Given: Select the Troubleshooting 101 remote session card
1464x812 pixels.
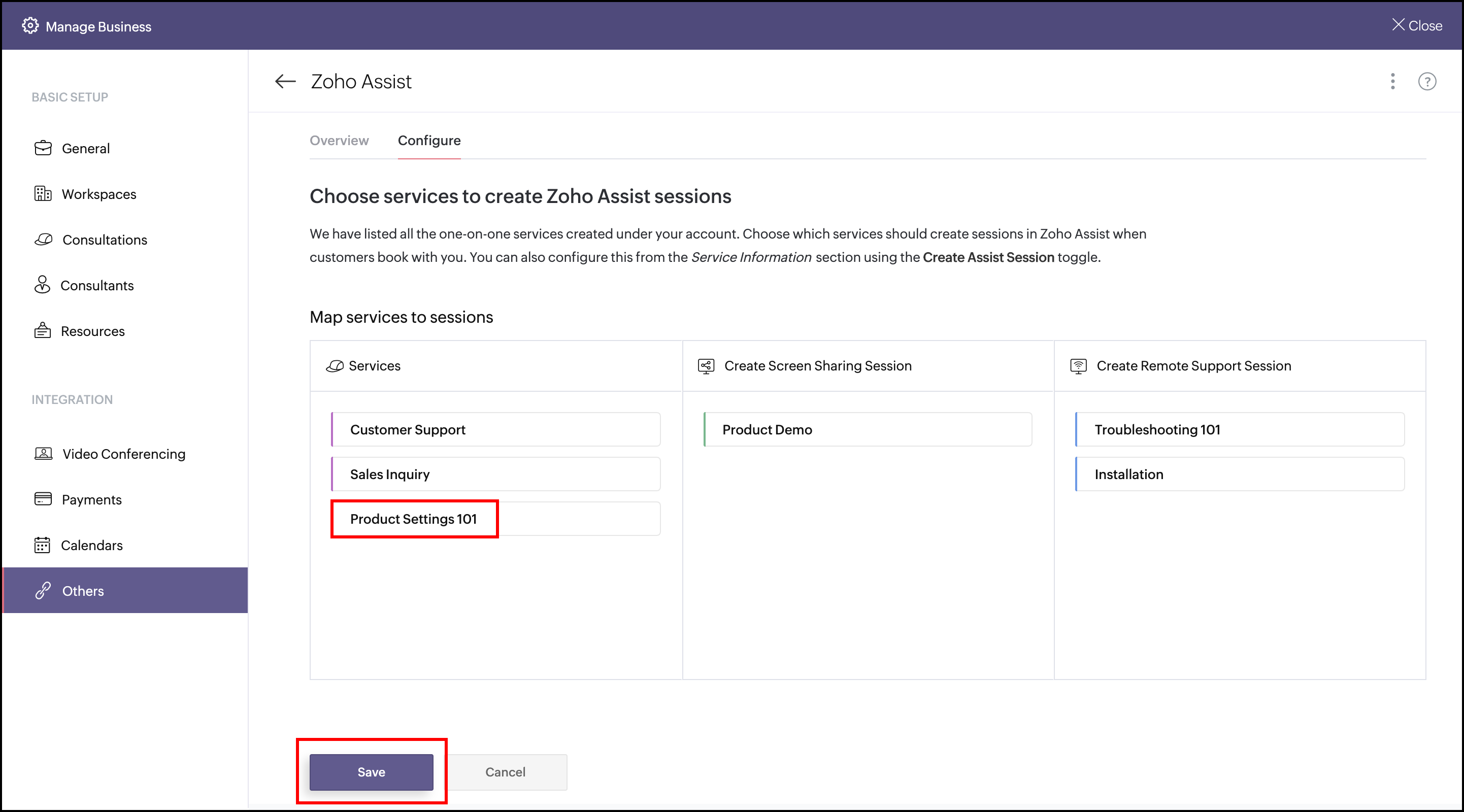Looking at the screenshot, I should 1240,429.
